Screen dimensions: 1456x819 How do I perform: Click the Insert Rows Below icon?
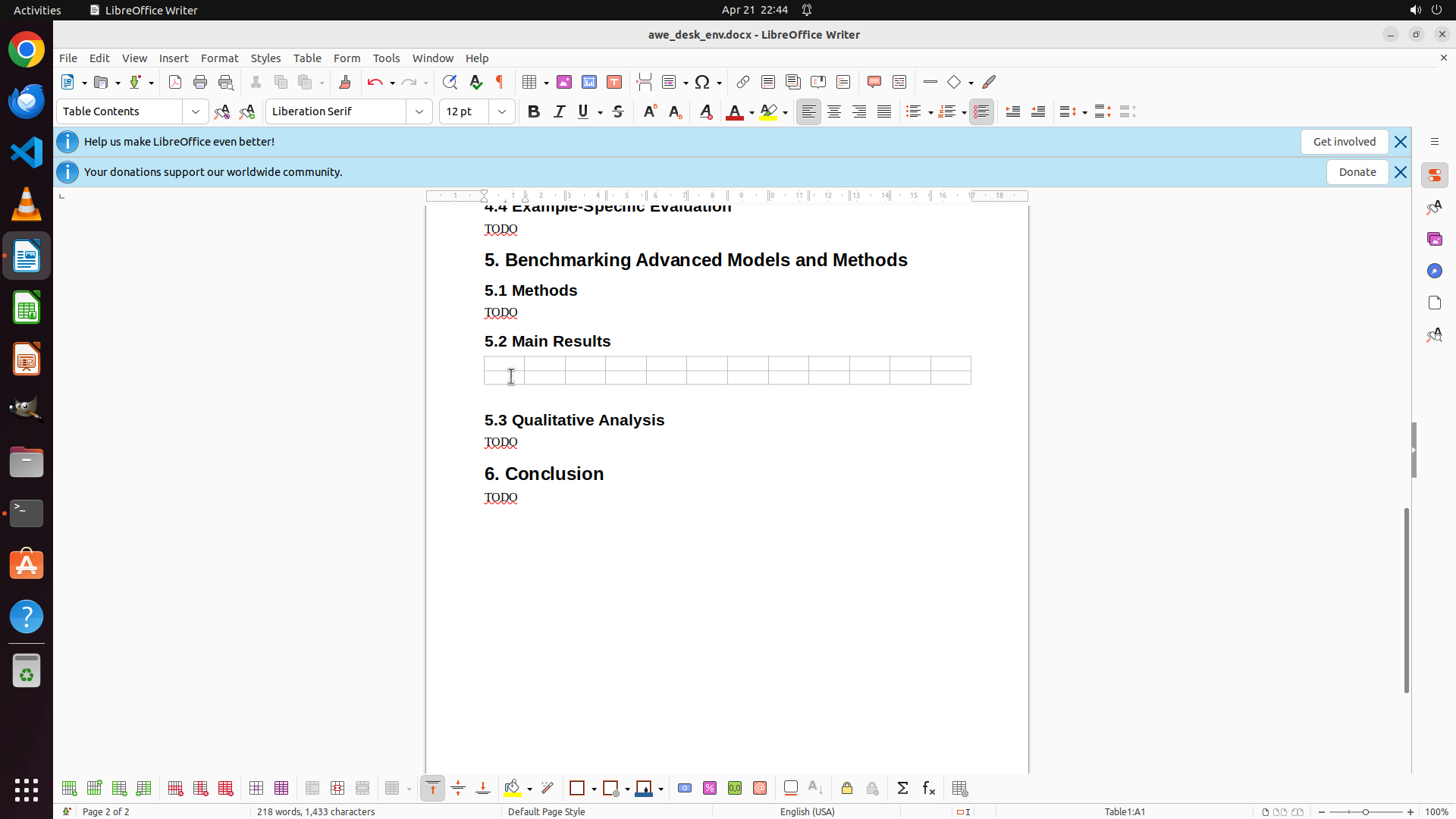point(94,789)
